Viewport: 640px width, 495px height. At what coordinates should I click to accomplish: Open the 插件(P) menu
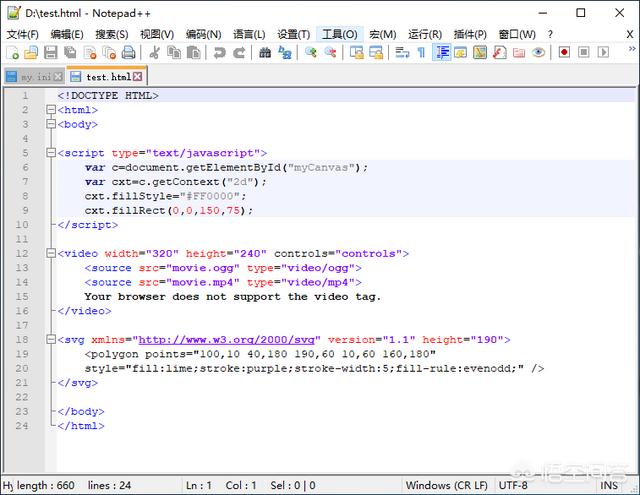470,34
